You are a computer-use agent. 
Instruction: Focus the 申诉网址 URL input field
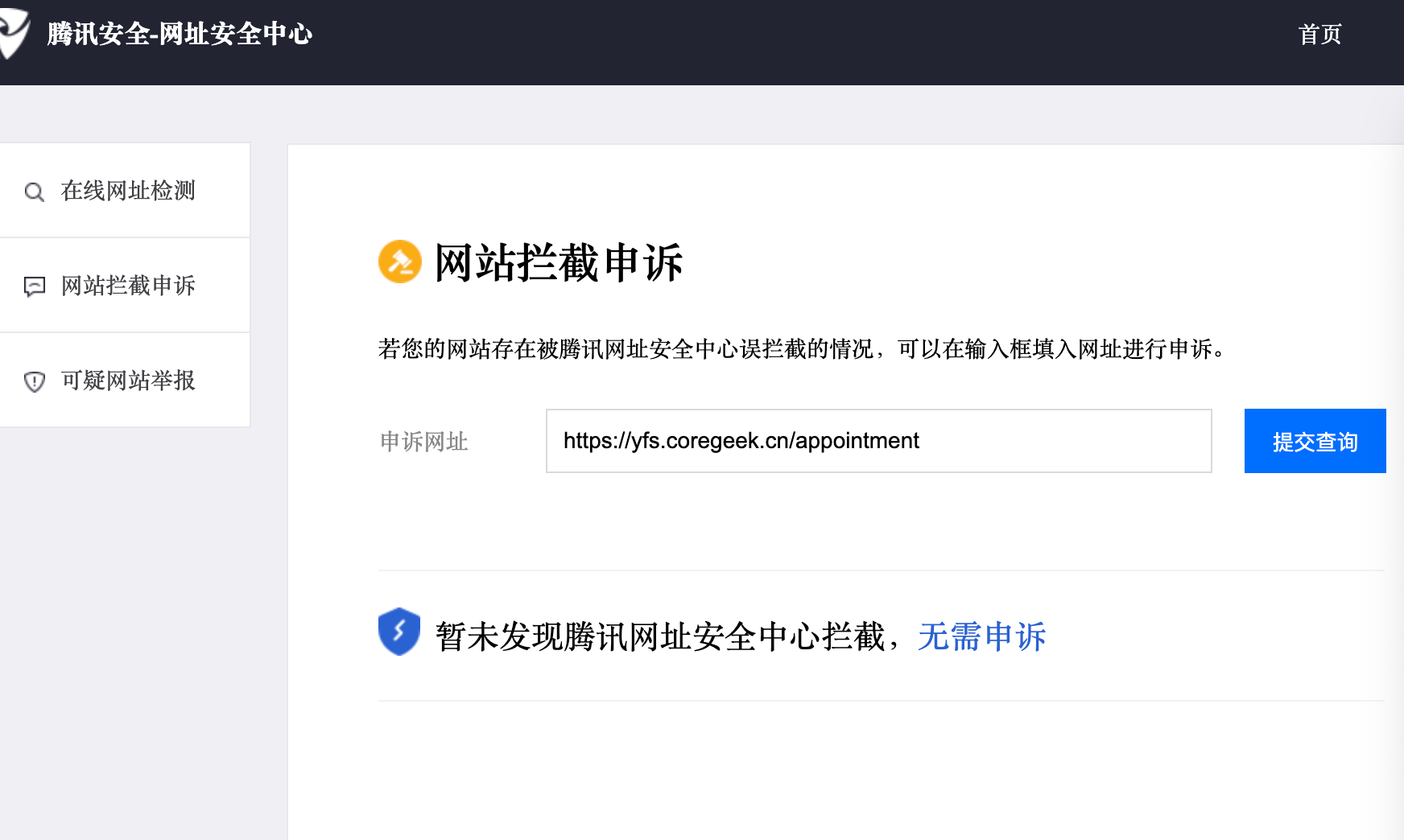point(879,441)
